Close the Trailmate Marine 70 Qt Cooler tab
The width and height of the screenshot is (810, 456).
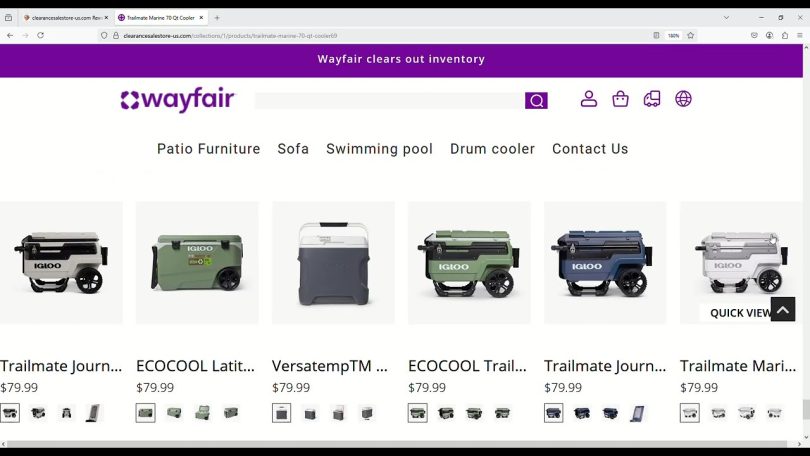[x=201, y=18]
